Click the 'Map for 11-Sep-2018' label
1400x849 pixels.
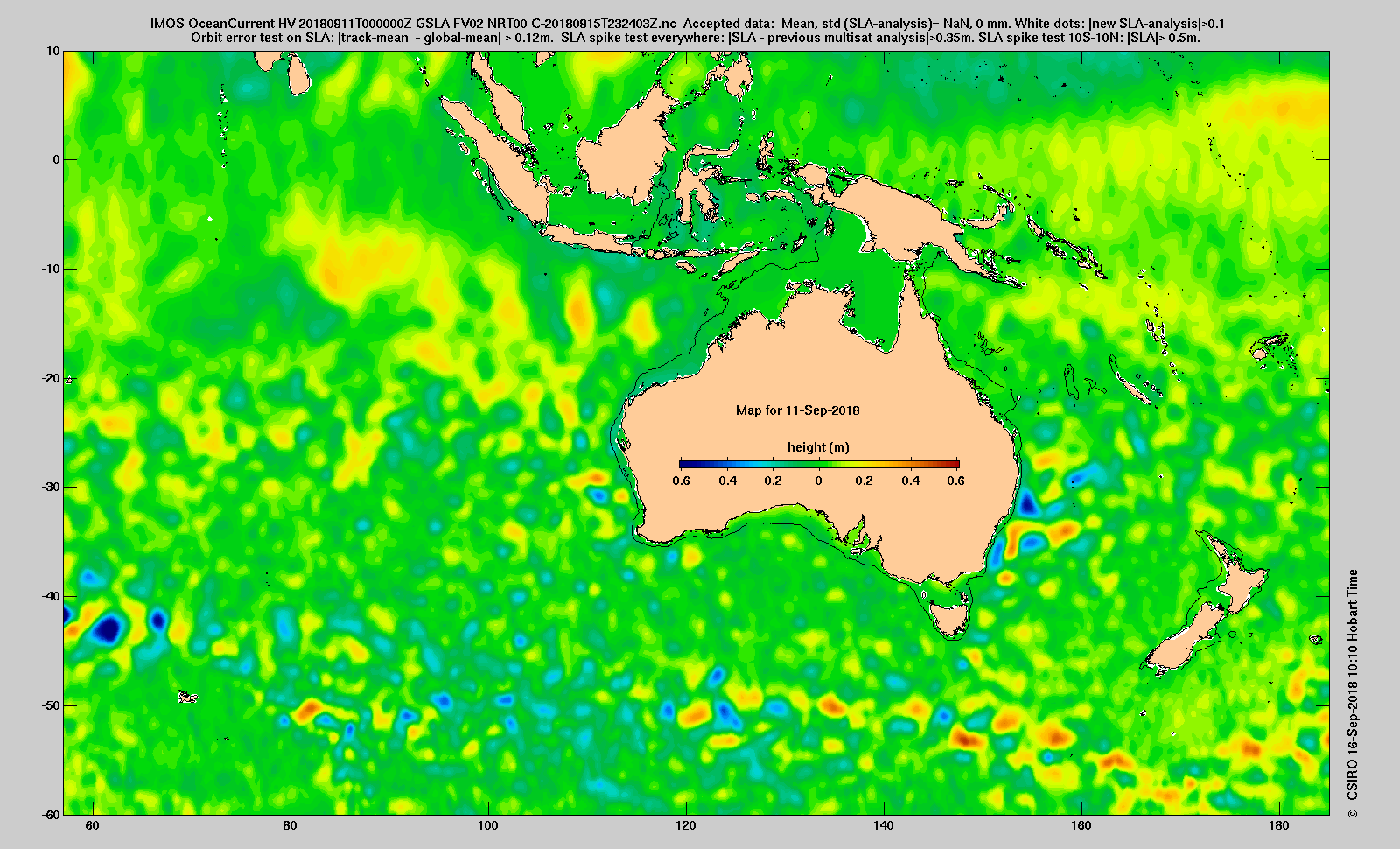(797, 410)
